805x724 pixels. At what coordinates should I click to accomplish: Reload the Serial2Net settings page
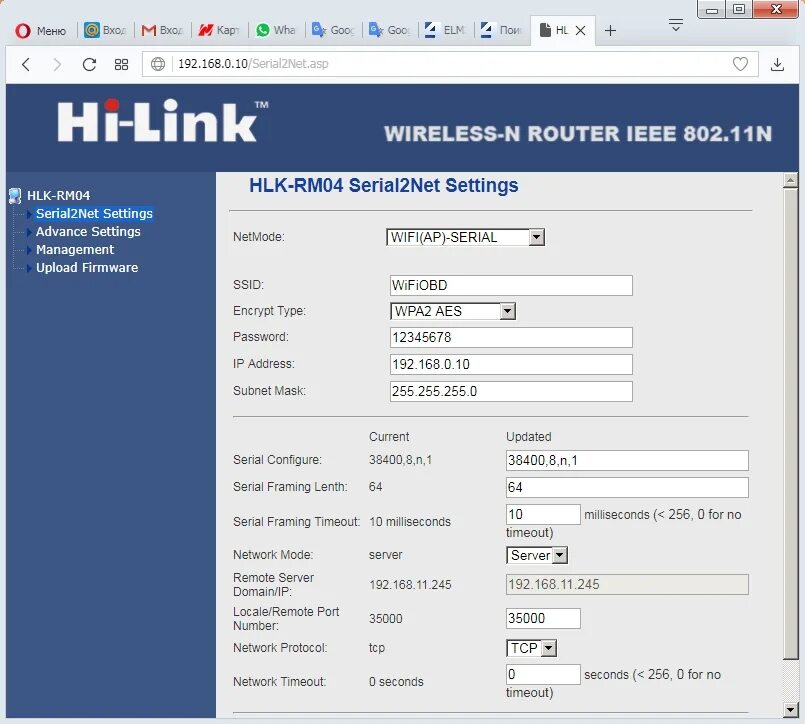click(x=89, y=64)
